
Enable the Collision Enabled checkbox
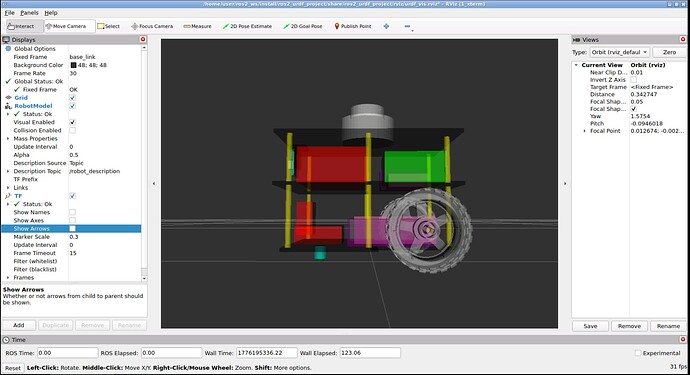click(73, 130)
